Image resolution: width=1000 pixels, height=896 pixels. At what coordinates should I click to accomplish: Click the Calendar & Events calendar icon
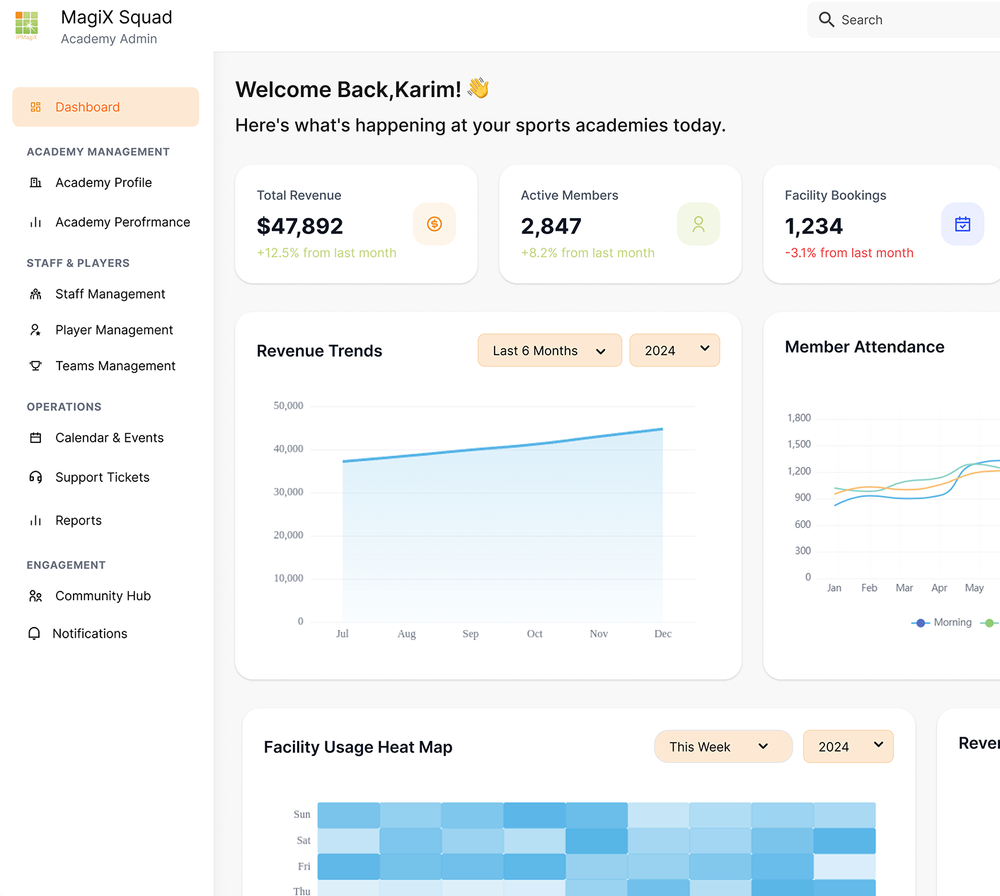tap(36, 437)
